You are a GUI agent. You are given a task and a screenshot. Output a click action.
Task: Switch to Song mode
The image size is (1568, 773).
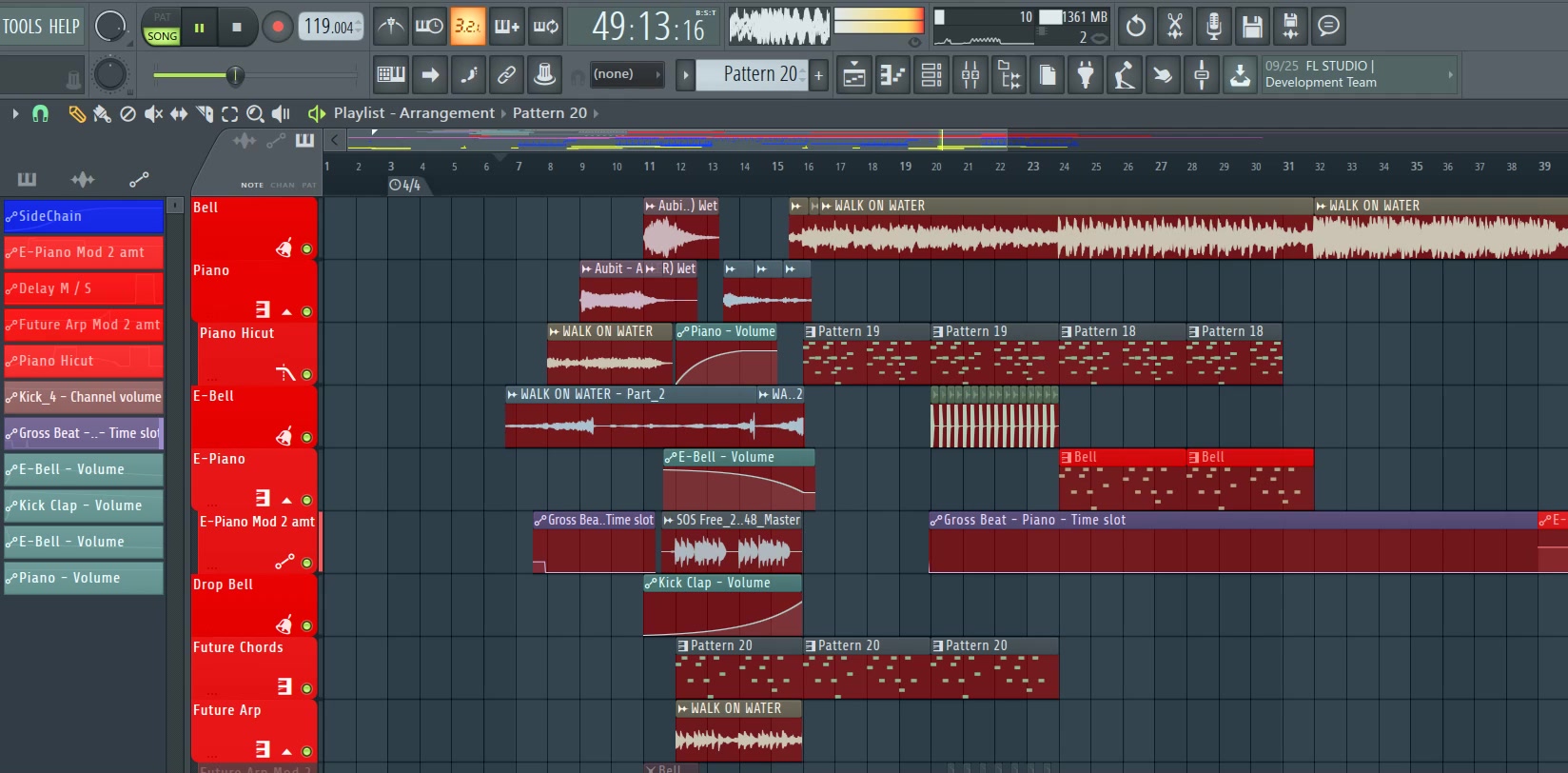162,35
